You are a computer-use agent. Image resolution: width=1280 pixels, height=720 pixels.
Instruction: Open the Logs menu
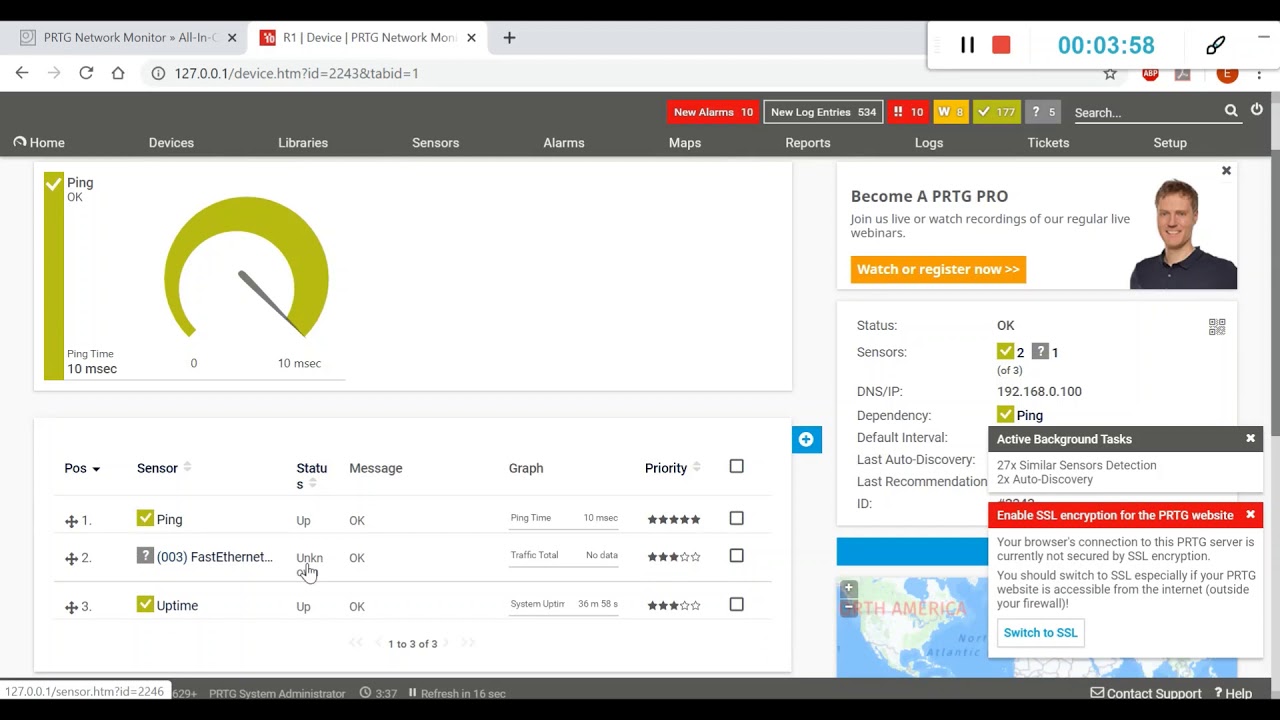pyautogui.click(x=929, y=143)
